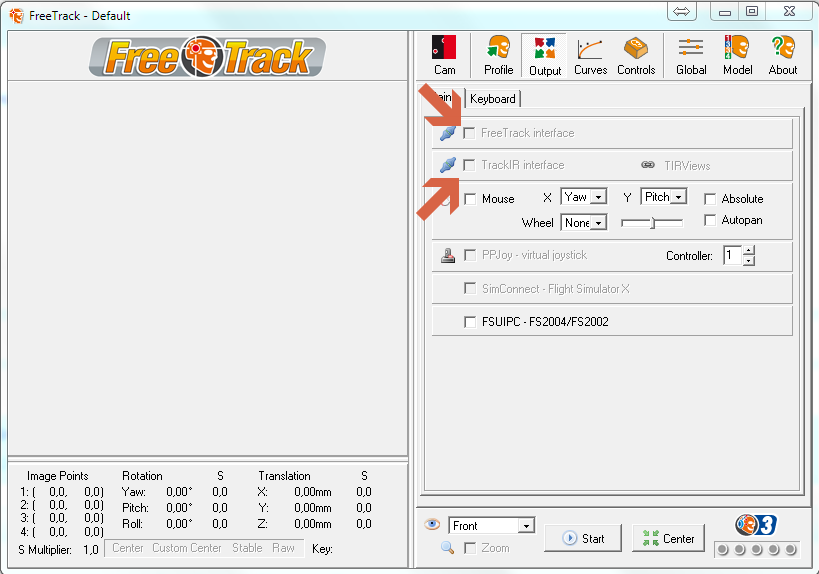Decrease the Controller number stepper

(x=748, y=261)
